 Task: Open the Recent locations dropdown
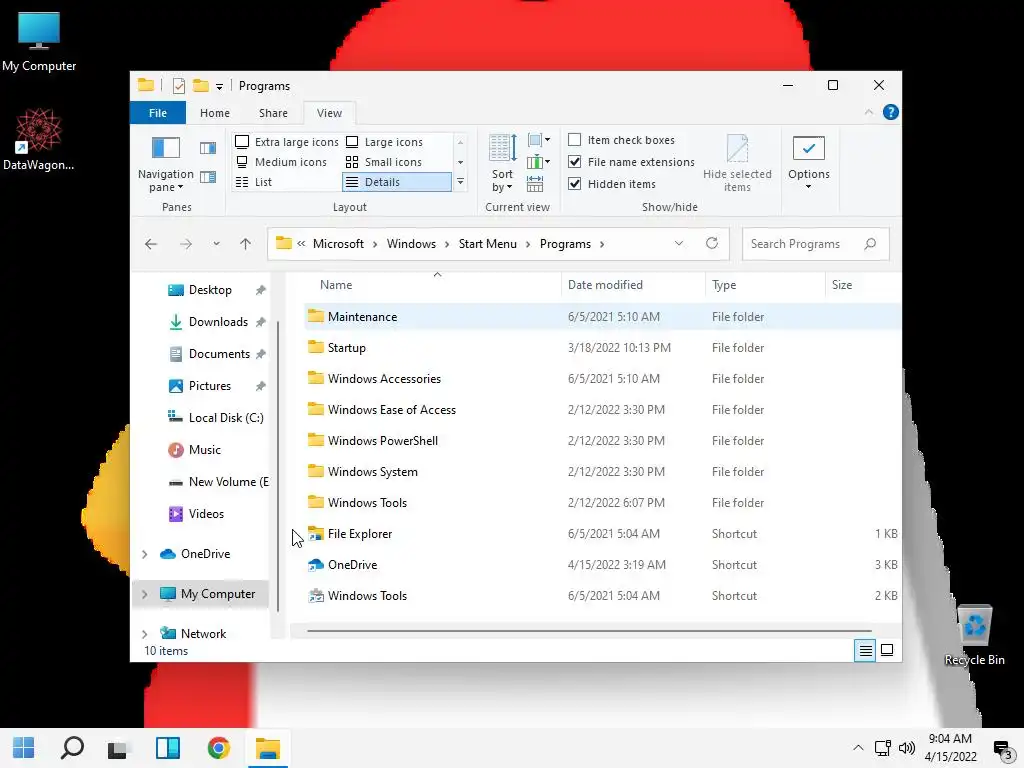coord(216,244)
